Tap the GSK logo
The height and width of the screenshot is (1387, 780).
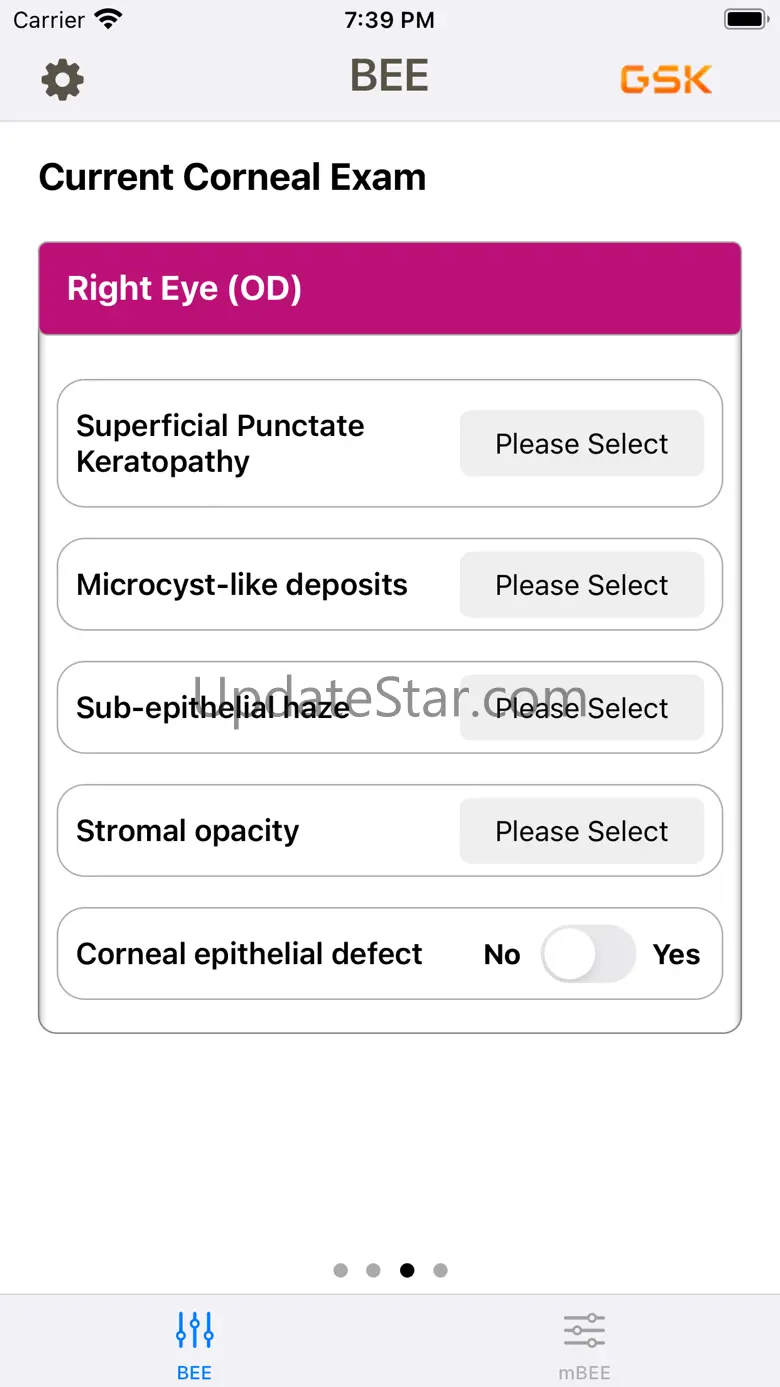coord(666,79)
